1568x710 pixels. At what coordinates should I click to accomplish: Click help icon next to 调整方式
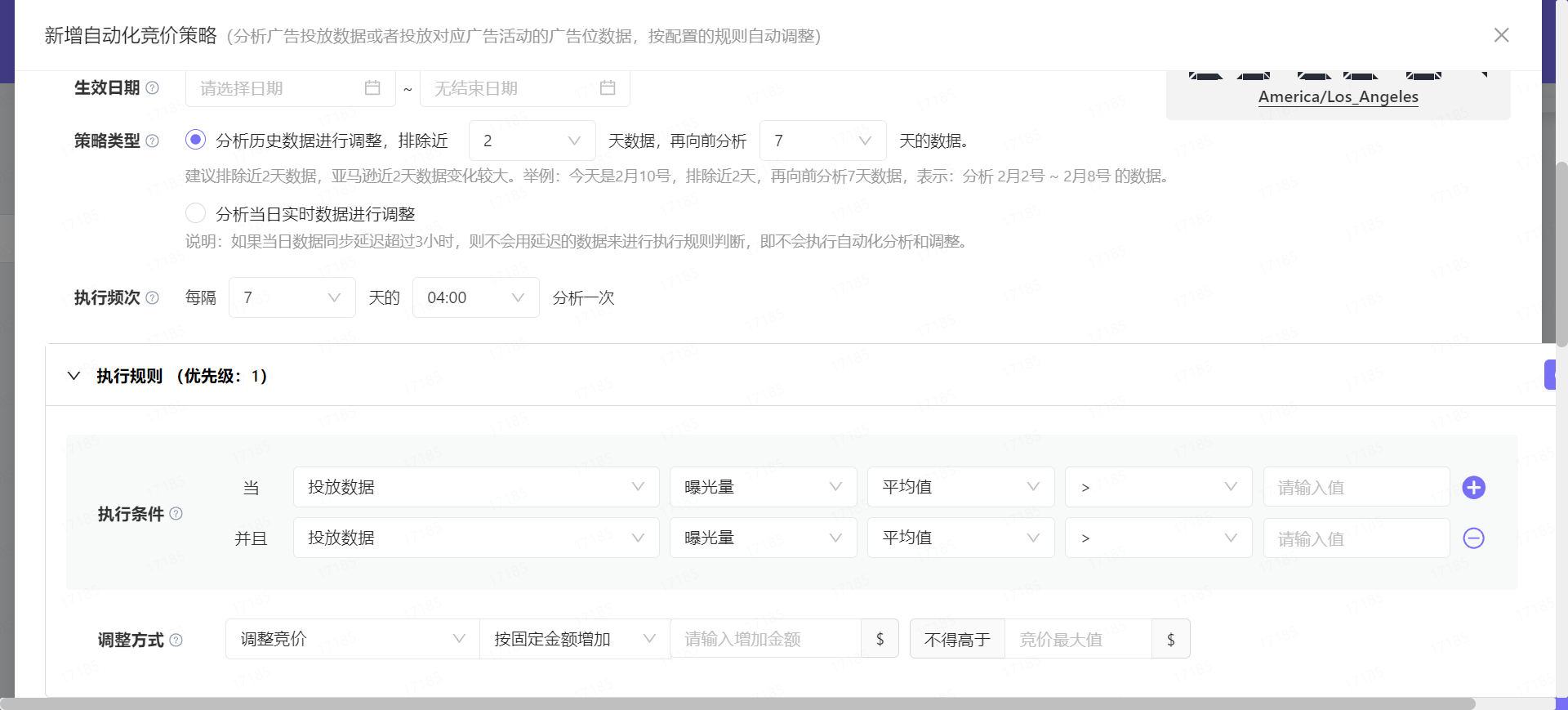[176, 640]
